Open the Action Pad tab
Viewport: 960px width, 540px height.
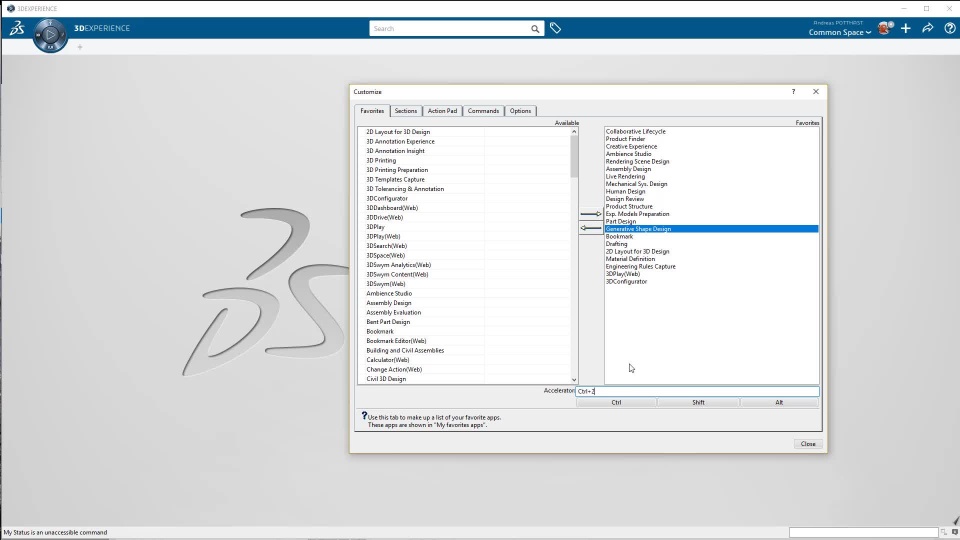pos(442,111)
